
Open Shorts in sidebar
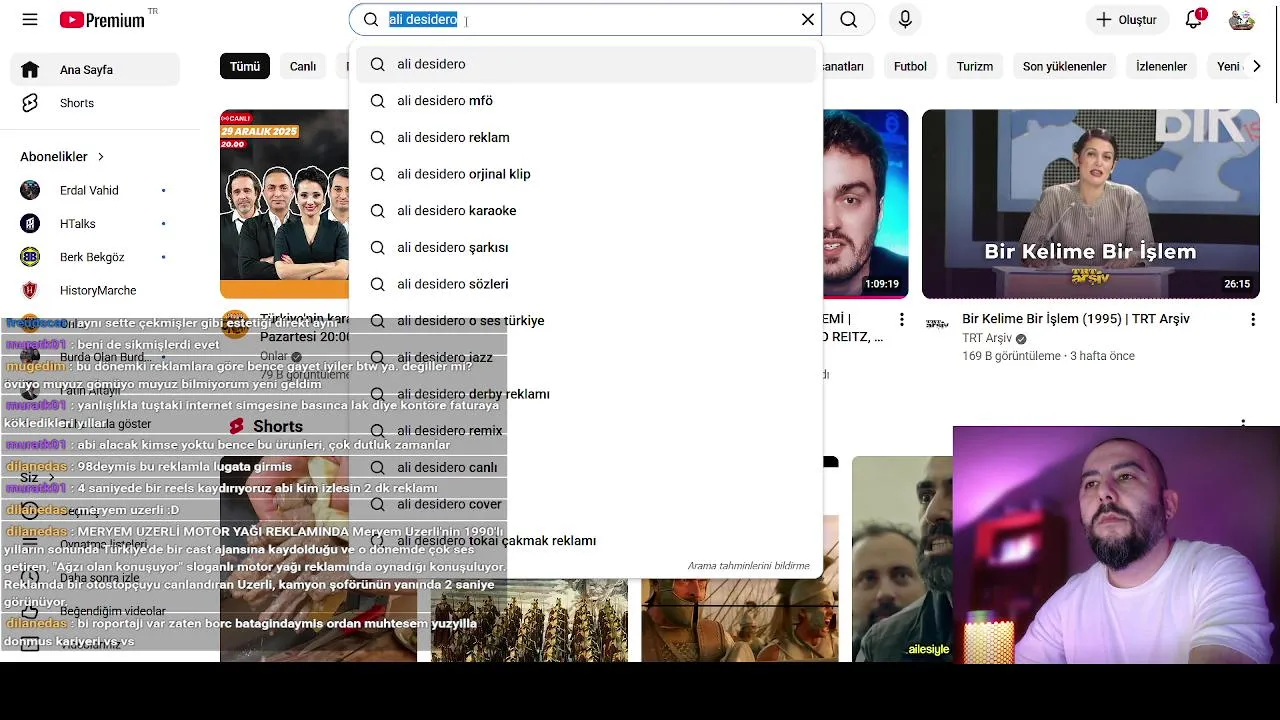(95, 103)
